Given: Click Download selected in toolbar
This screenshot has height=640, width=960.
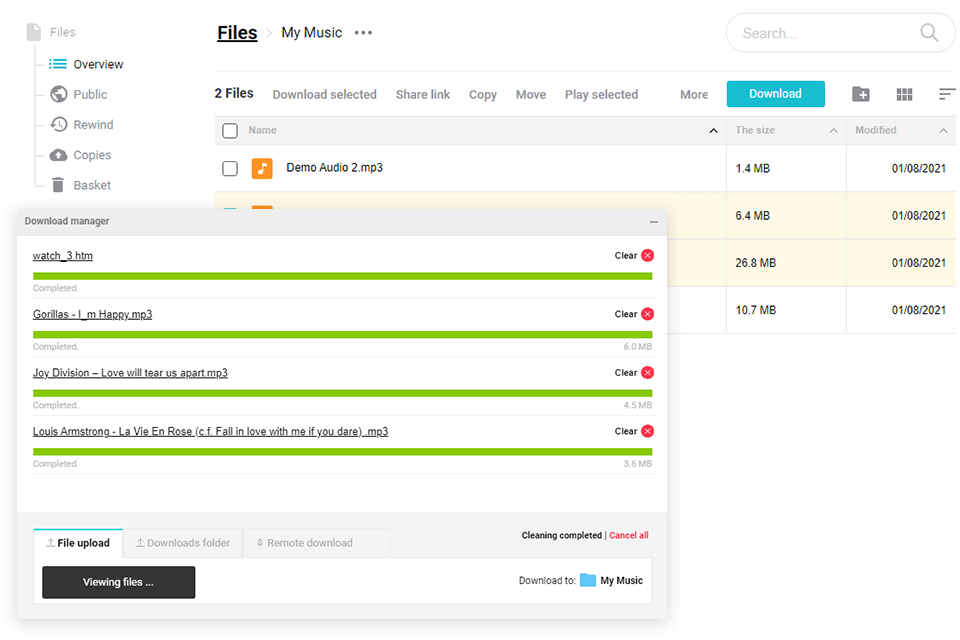Looking at the screenshot, I should [x=324, y=94].
